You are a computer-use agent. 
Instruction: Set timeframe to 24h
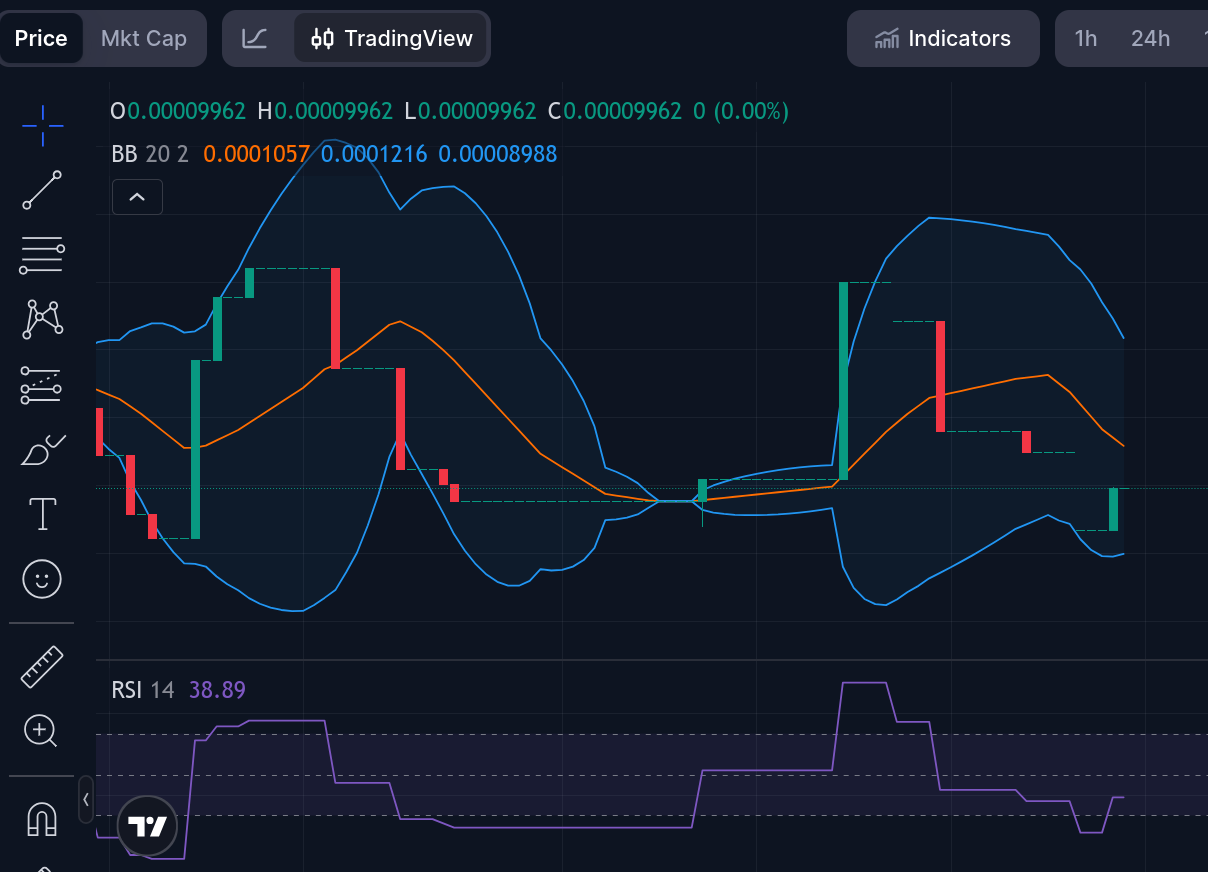1150,39
